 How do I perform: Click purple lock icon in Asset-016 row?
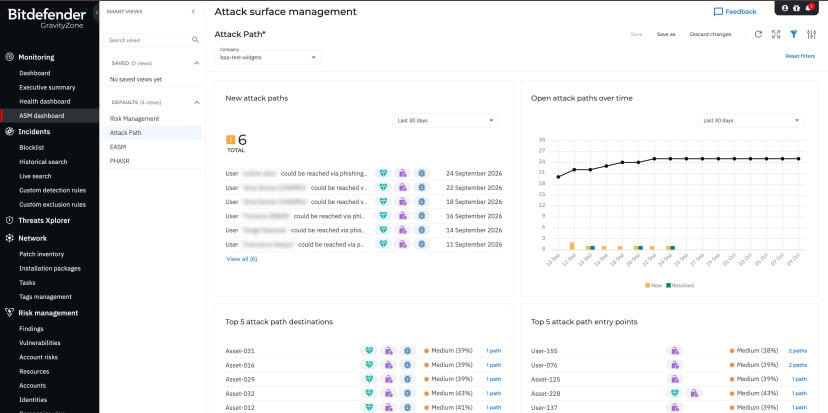pos(388,365)
